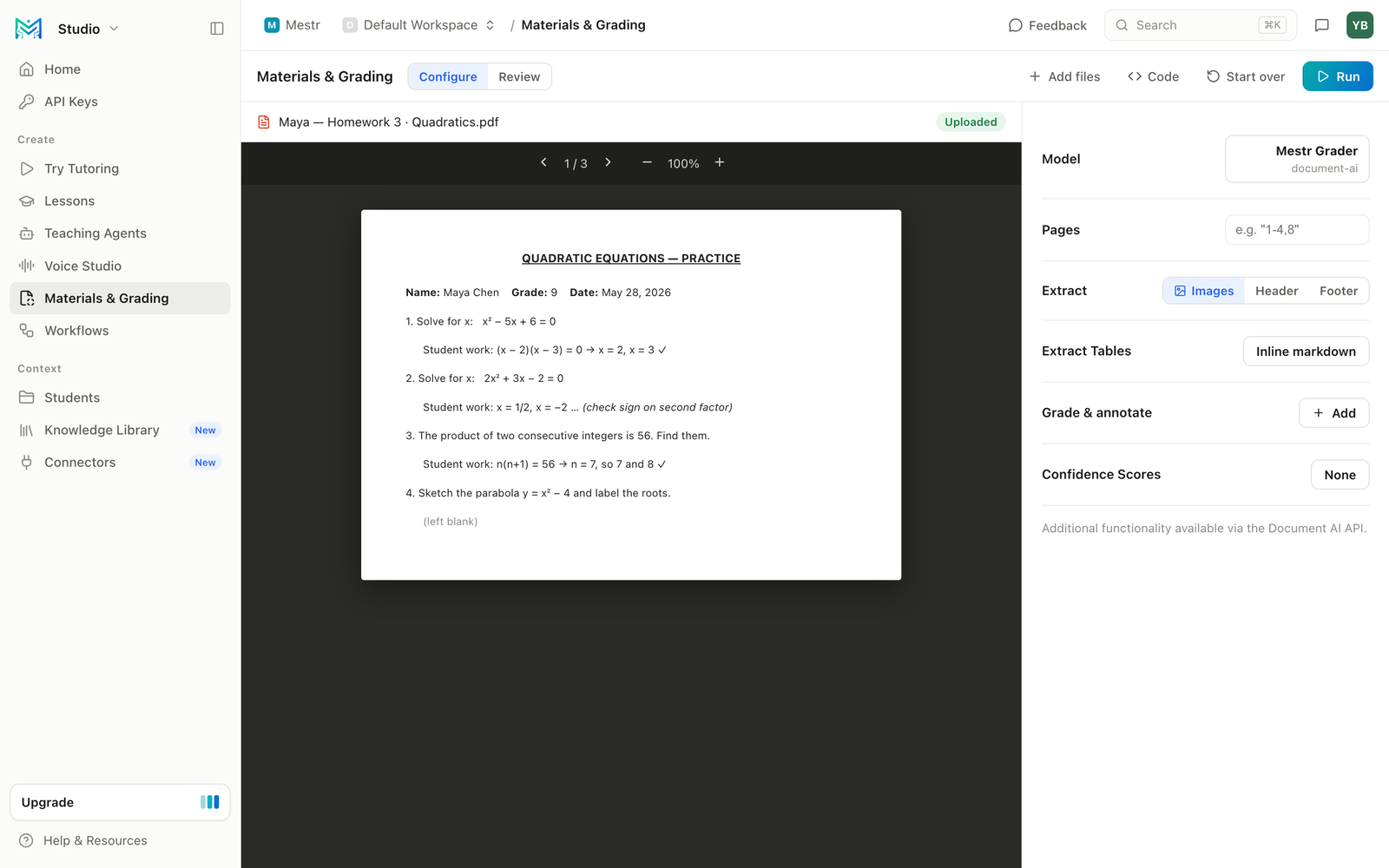Switch to the Configure tab
The width and height of the screenshot is (1389, 868).
[448, 76]
